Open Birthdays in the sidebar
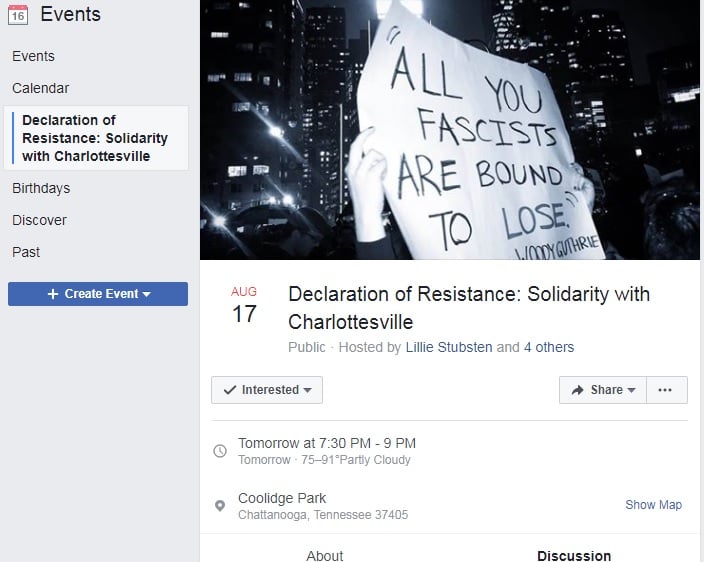704x562 pixels. 41,188
